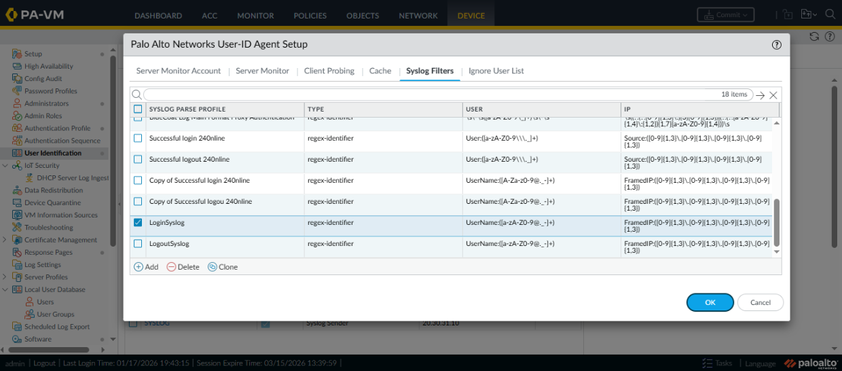Image resolution: width=842 pixels, height=371 pixels.
Task: Click the Setup gear icon in sidebar
Action: 18,54
